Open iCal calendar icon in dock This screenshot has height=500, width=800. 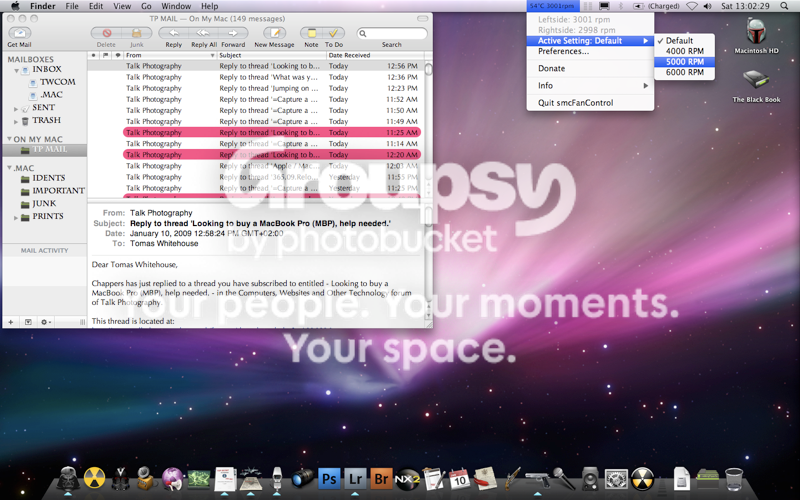(460, 479)
